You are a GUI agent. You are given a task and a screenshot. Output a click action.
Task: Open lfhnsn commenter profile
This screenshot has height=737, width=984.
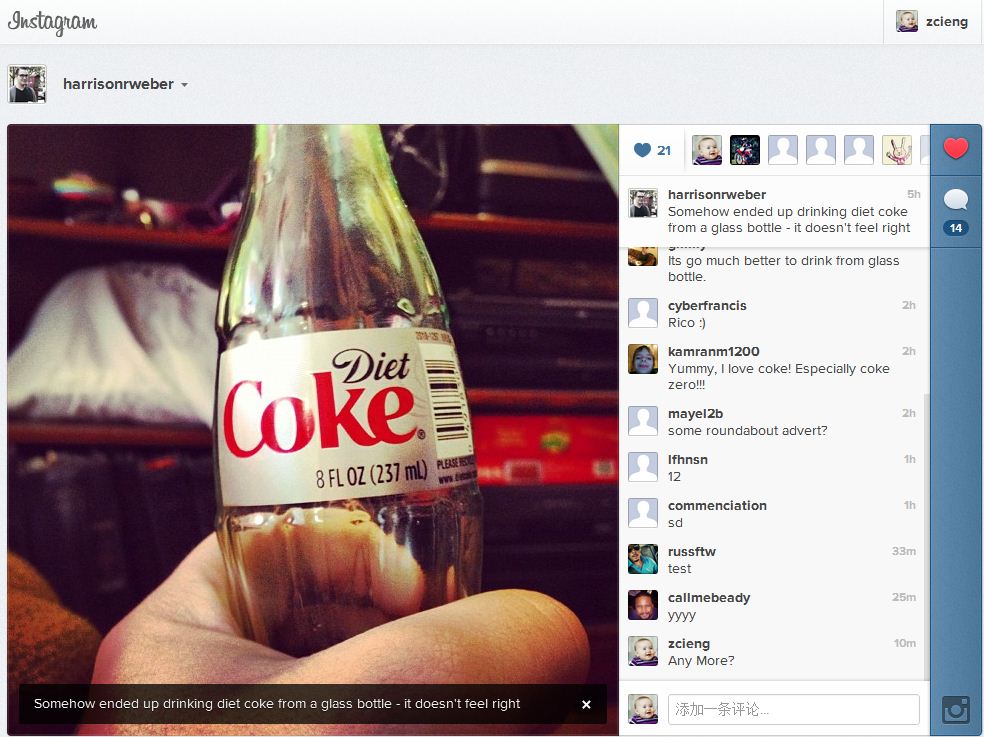[688, 460]
